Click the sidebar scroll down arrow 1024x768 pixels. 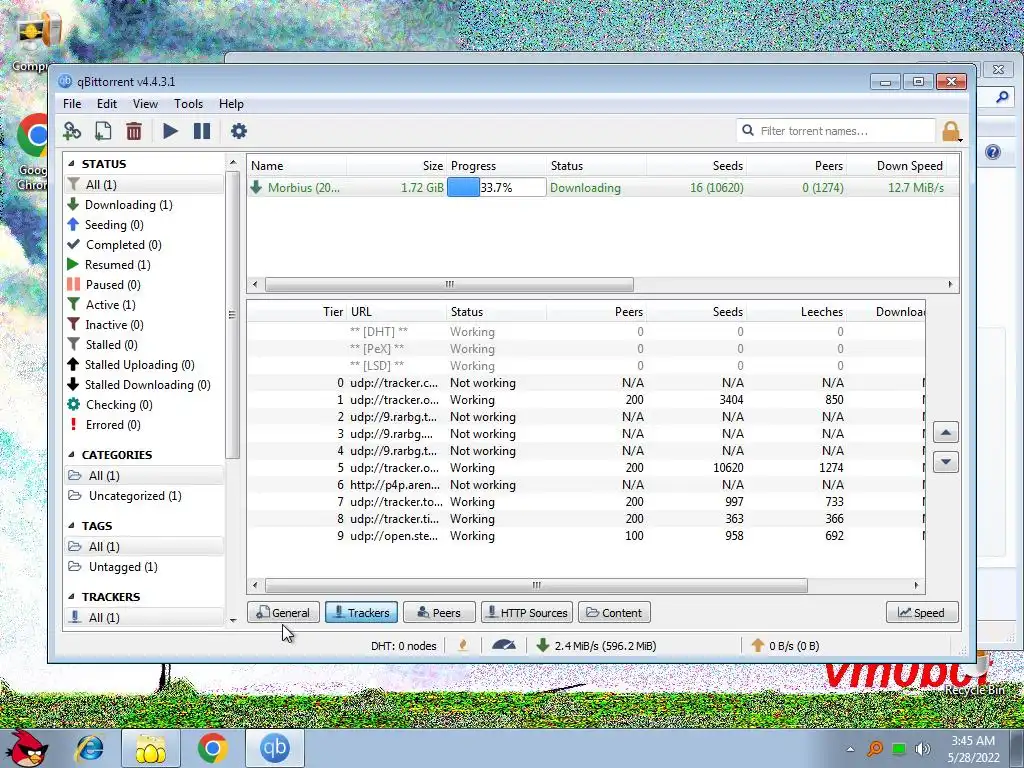tap(233, 620)
